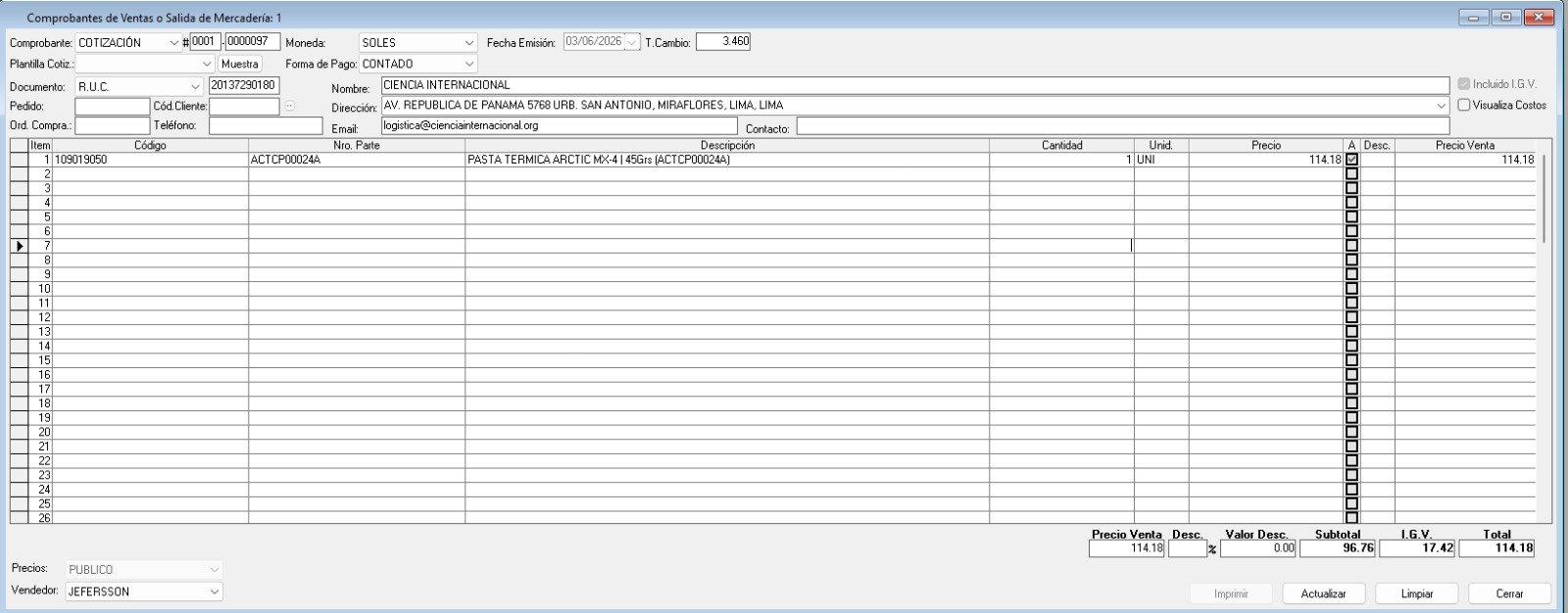Open the Dirección address dropdown

pyautogui.click(x=1442, y=106)
